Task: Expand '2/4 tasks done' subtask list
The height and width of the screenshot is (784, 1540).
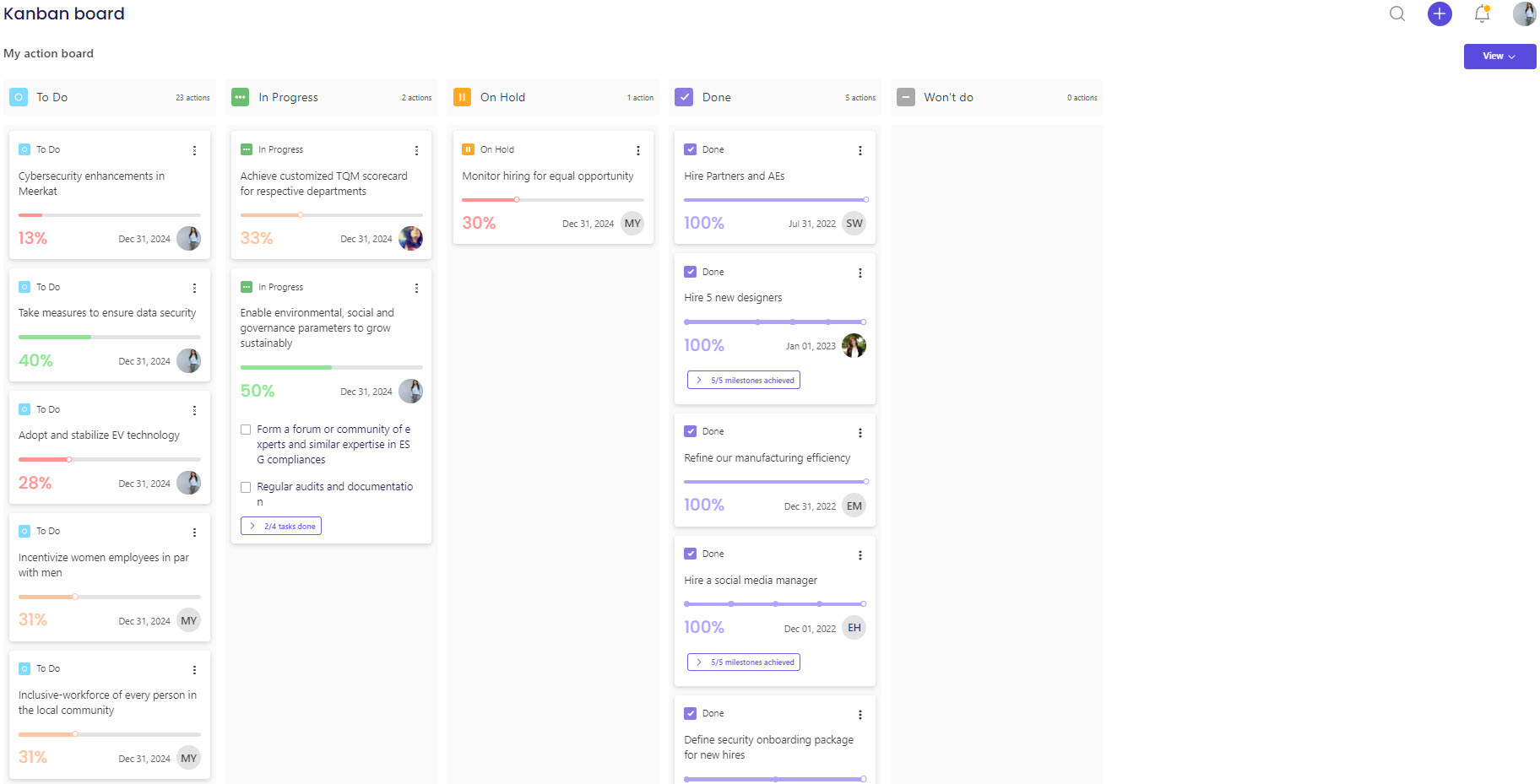Action: pos(281,525)
